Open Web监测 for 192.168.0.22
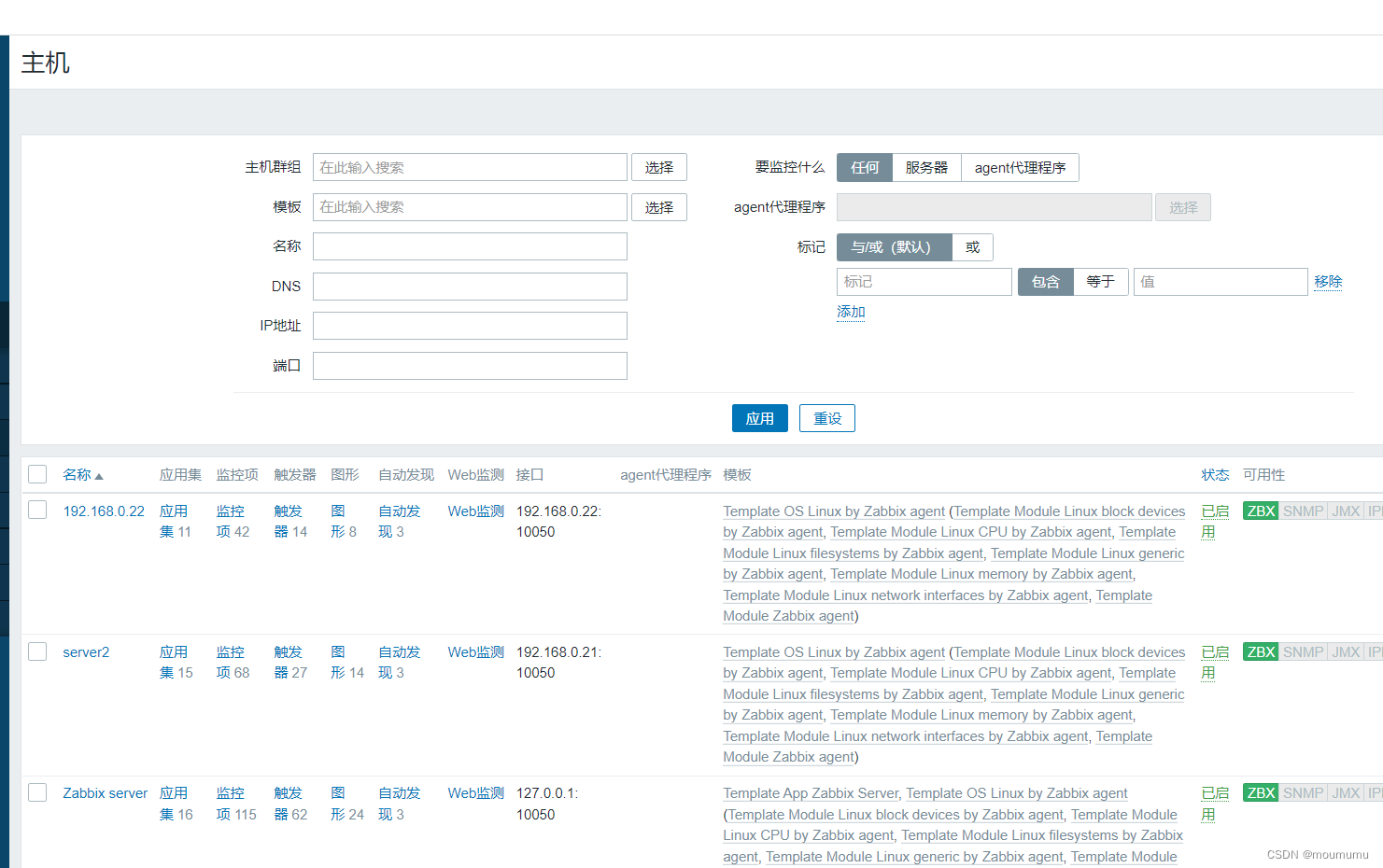This screenshot has width=1383, height=868. [476, 511]
